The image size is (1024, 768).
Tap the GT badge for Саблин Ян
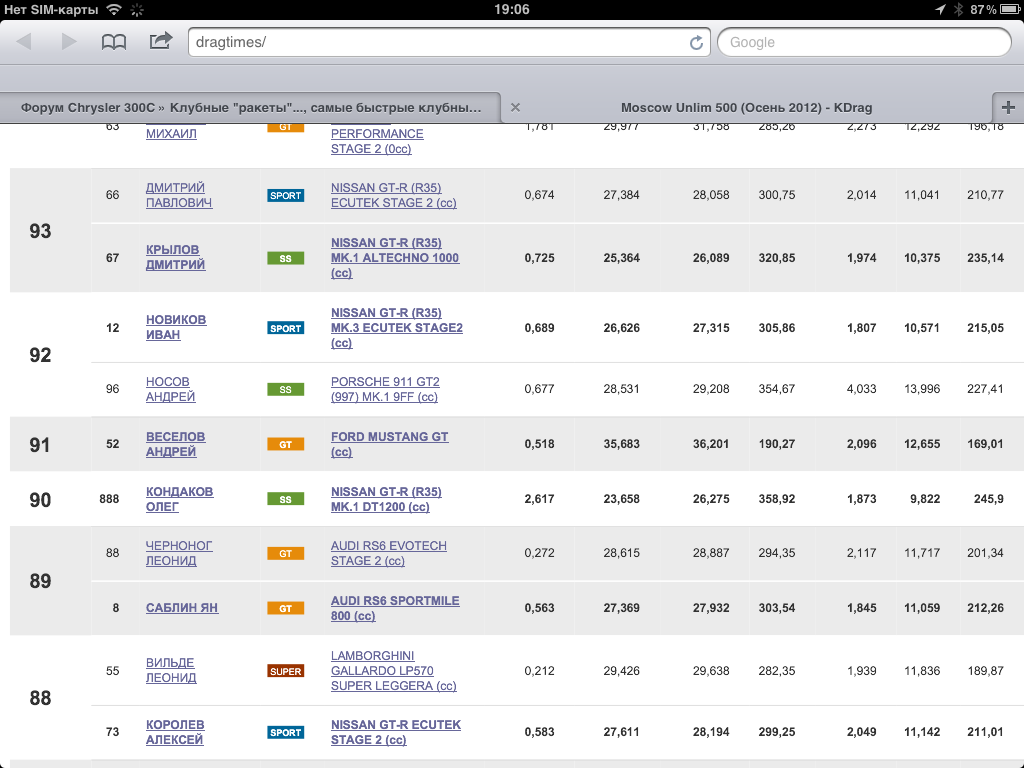[x=285, y=609]
